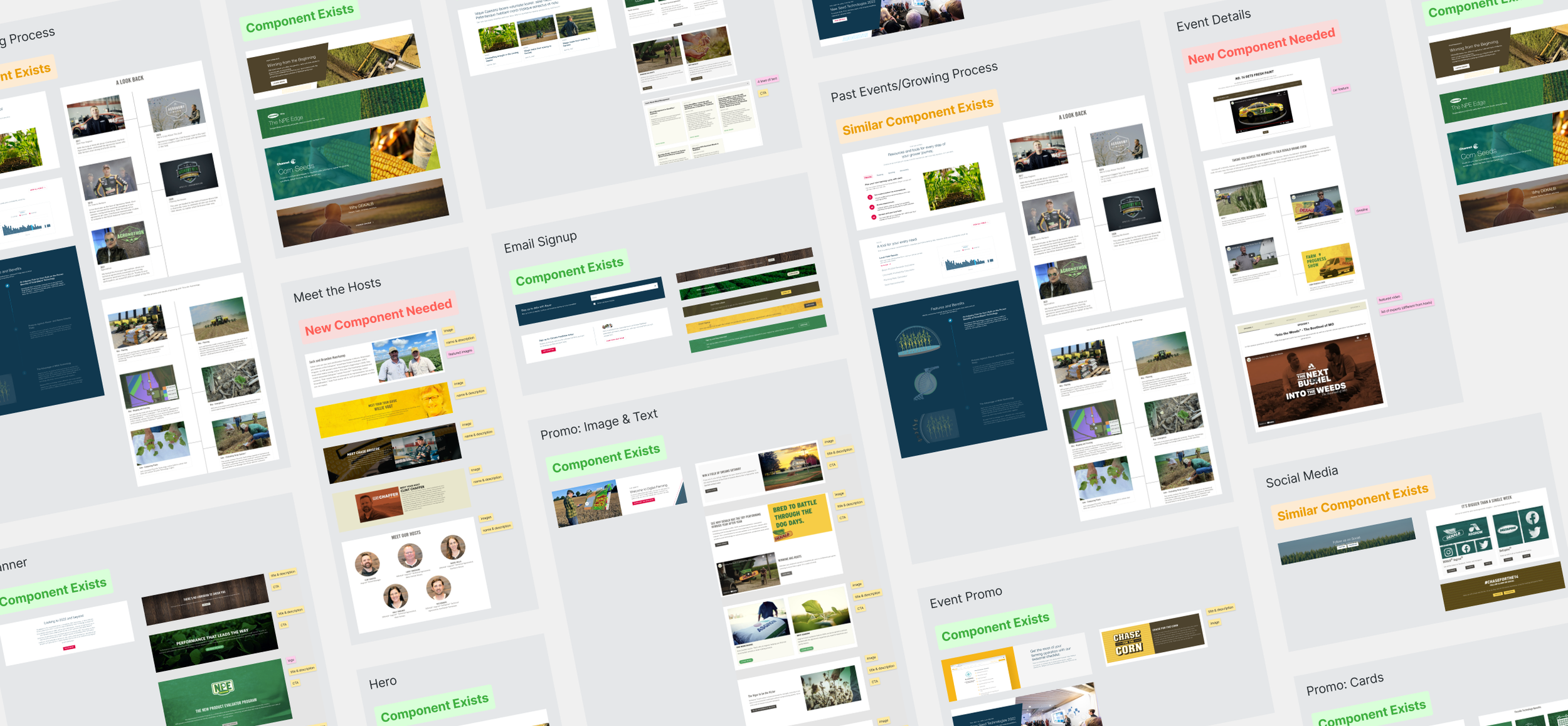Click the NPE logo on the green banner

click(x=223, y=688)
